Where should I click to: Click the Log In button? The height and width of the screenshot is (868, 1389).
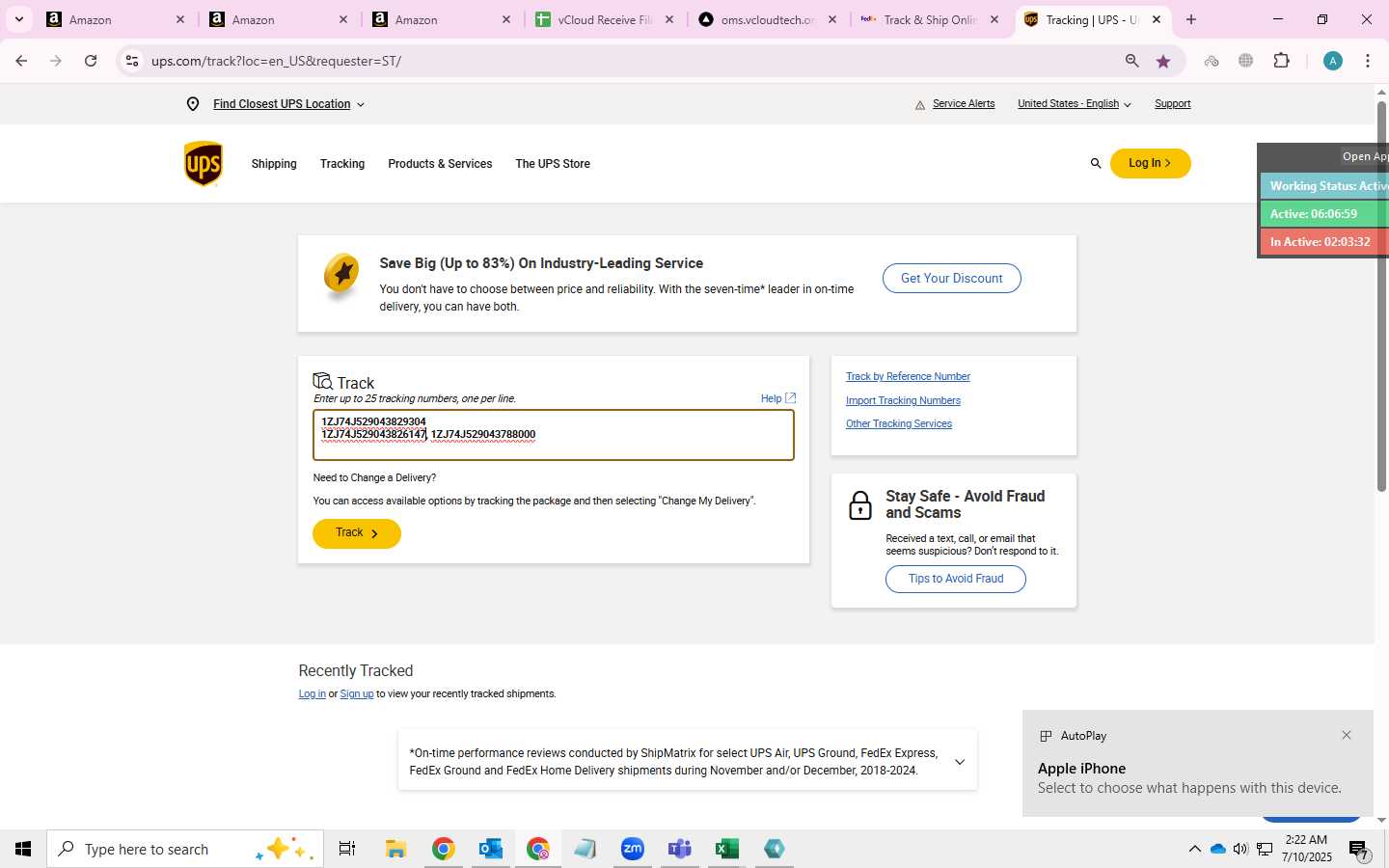[1150, 163]
